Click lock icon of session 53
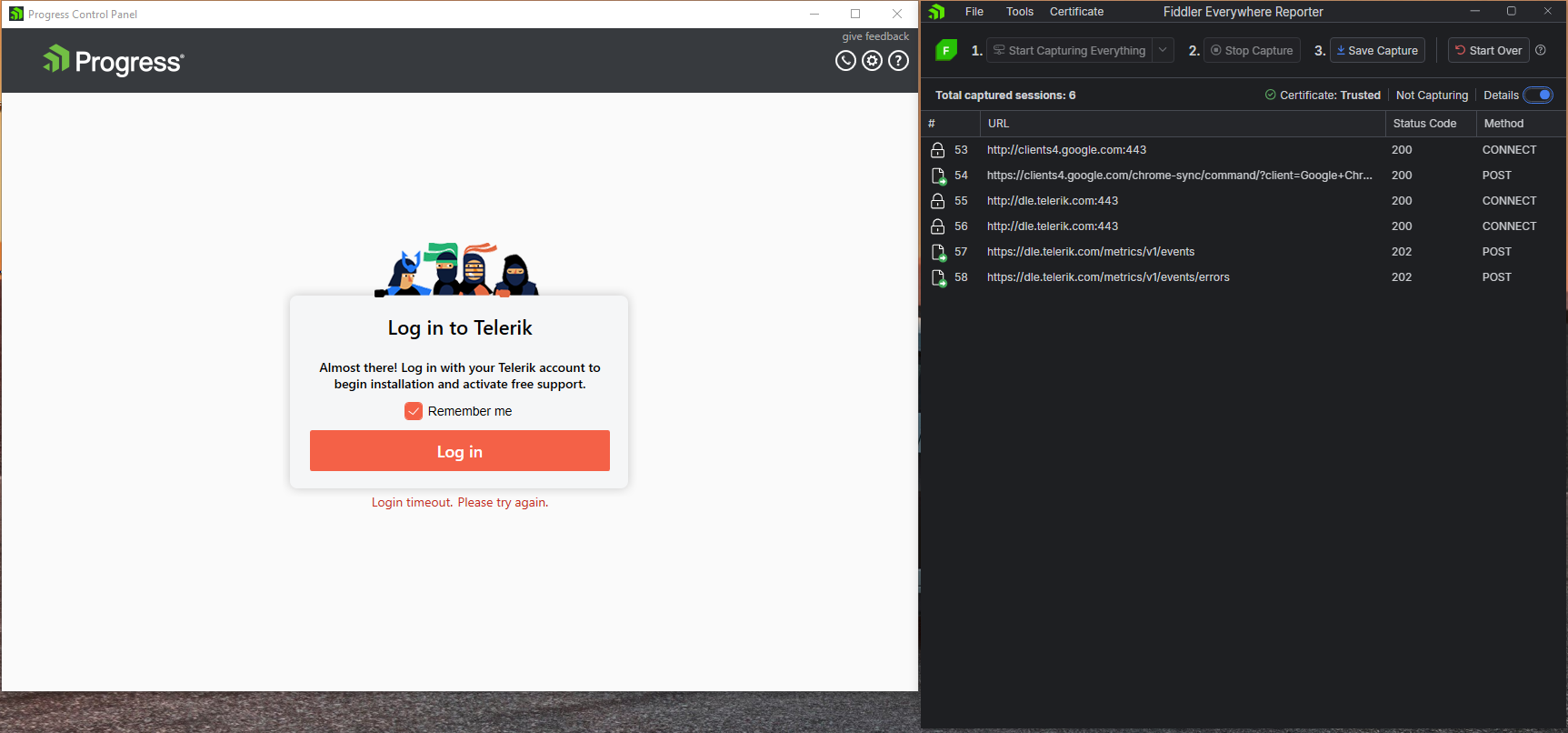Screen dimensions: 1568x733 [938, 150]
